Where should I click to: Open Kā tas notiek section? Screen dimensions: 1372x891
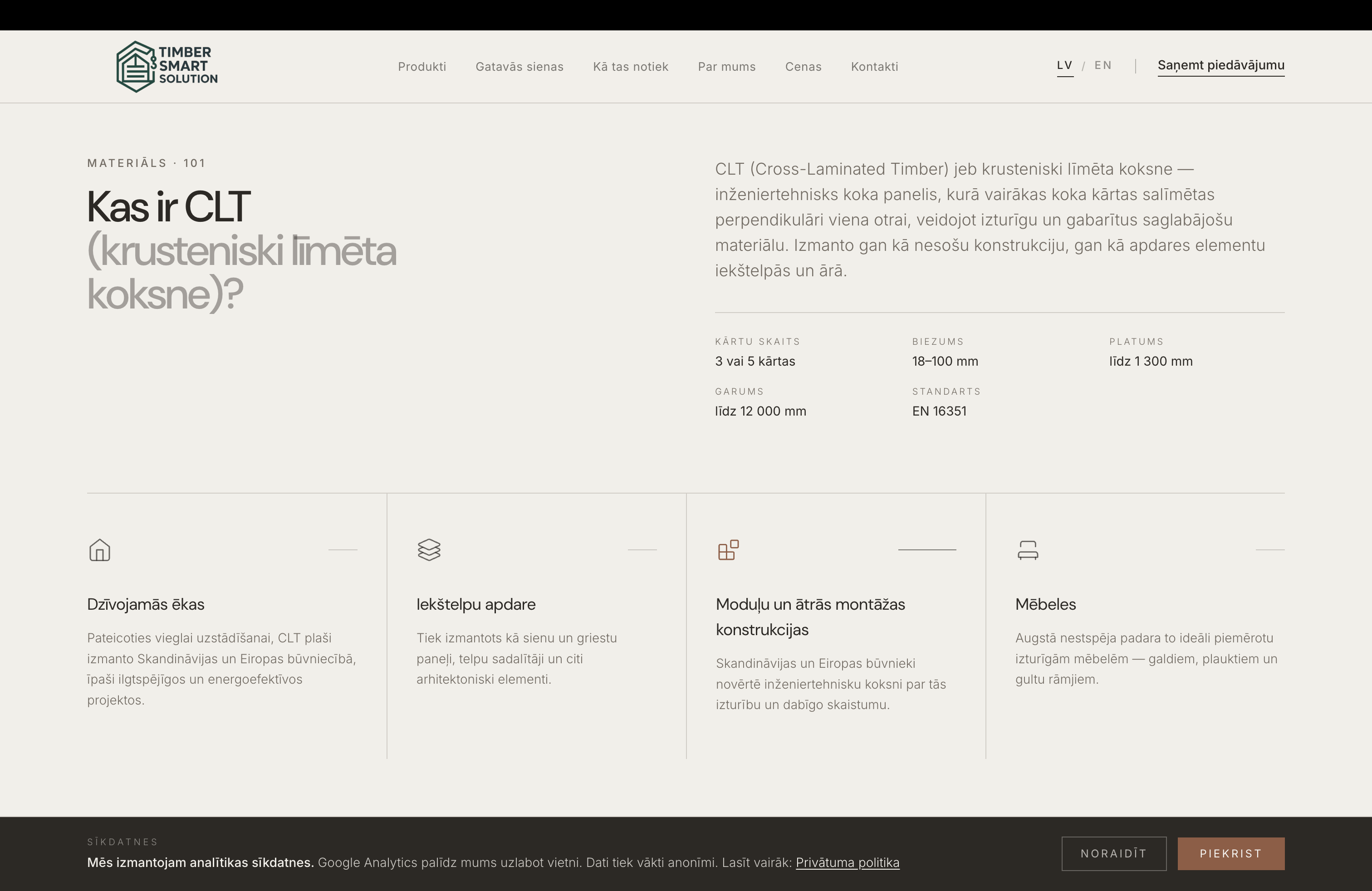click(631, 66)
